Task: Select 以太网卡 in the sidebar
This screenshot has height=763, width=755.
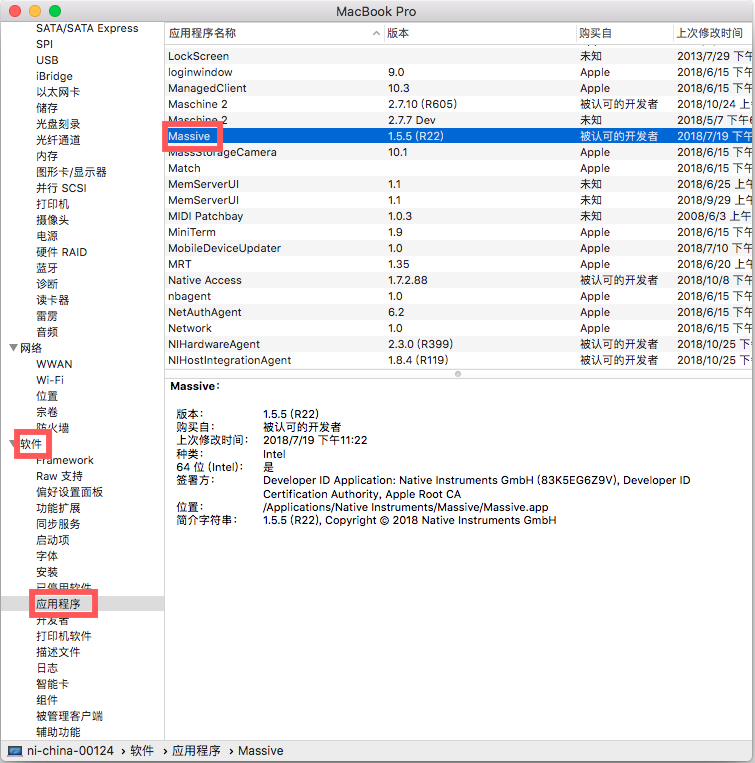Action: coord(58,92)
